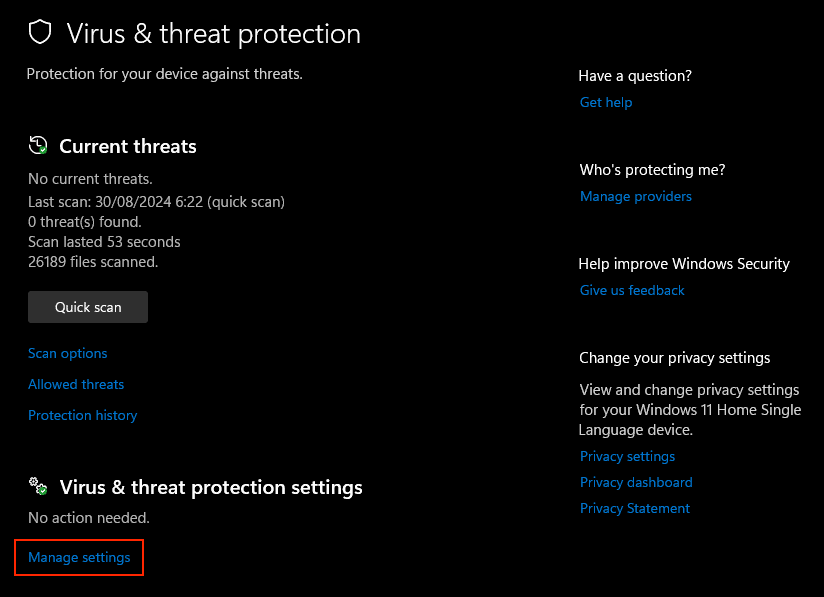This screenshot has width=824, height=597.
Task: Select Give us feedback
Action: [x=631, y=290]
